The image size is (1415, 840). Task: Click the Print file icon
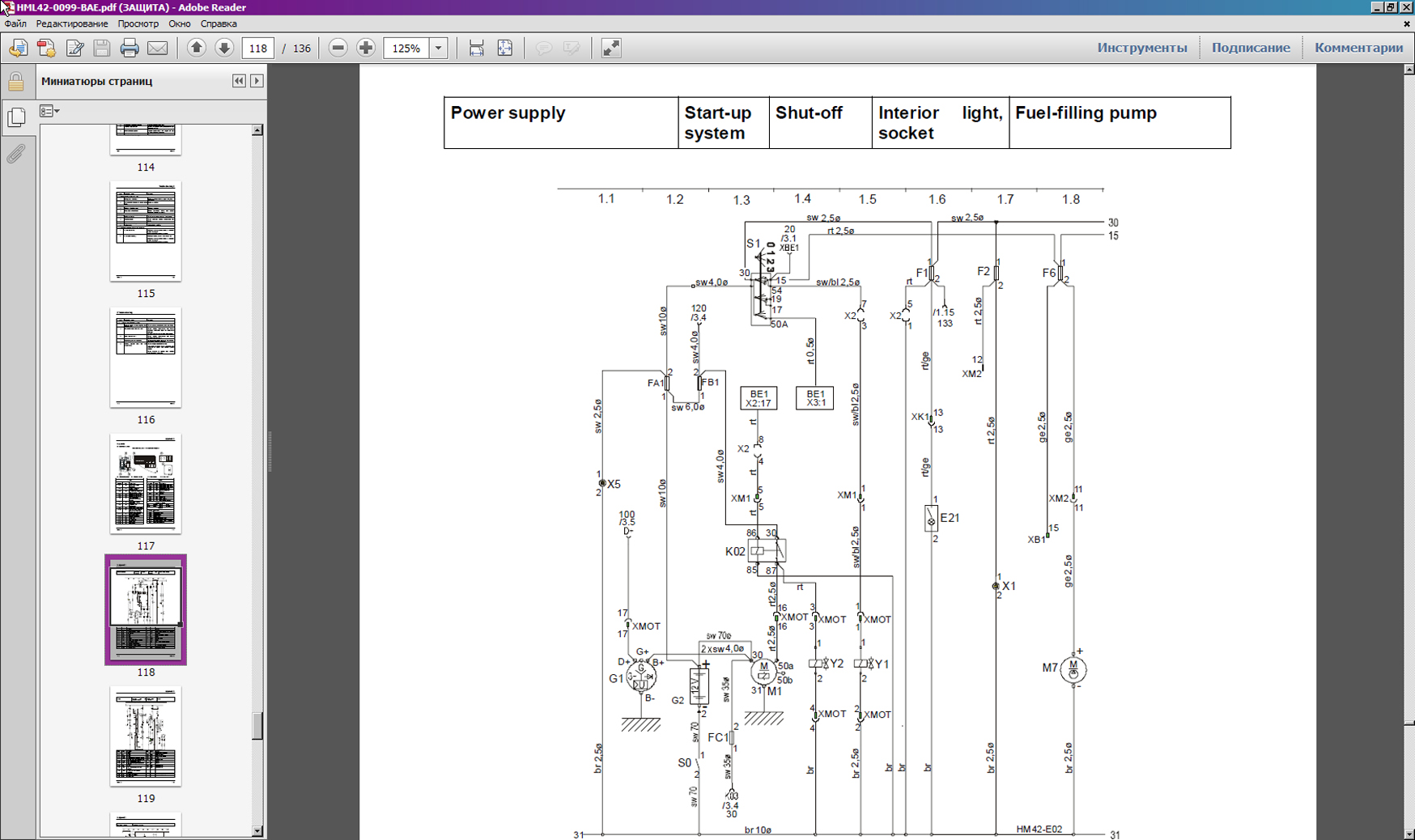[130, 49]
